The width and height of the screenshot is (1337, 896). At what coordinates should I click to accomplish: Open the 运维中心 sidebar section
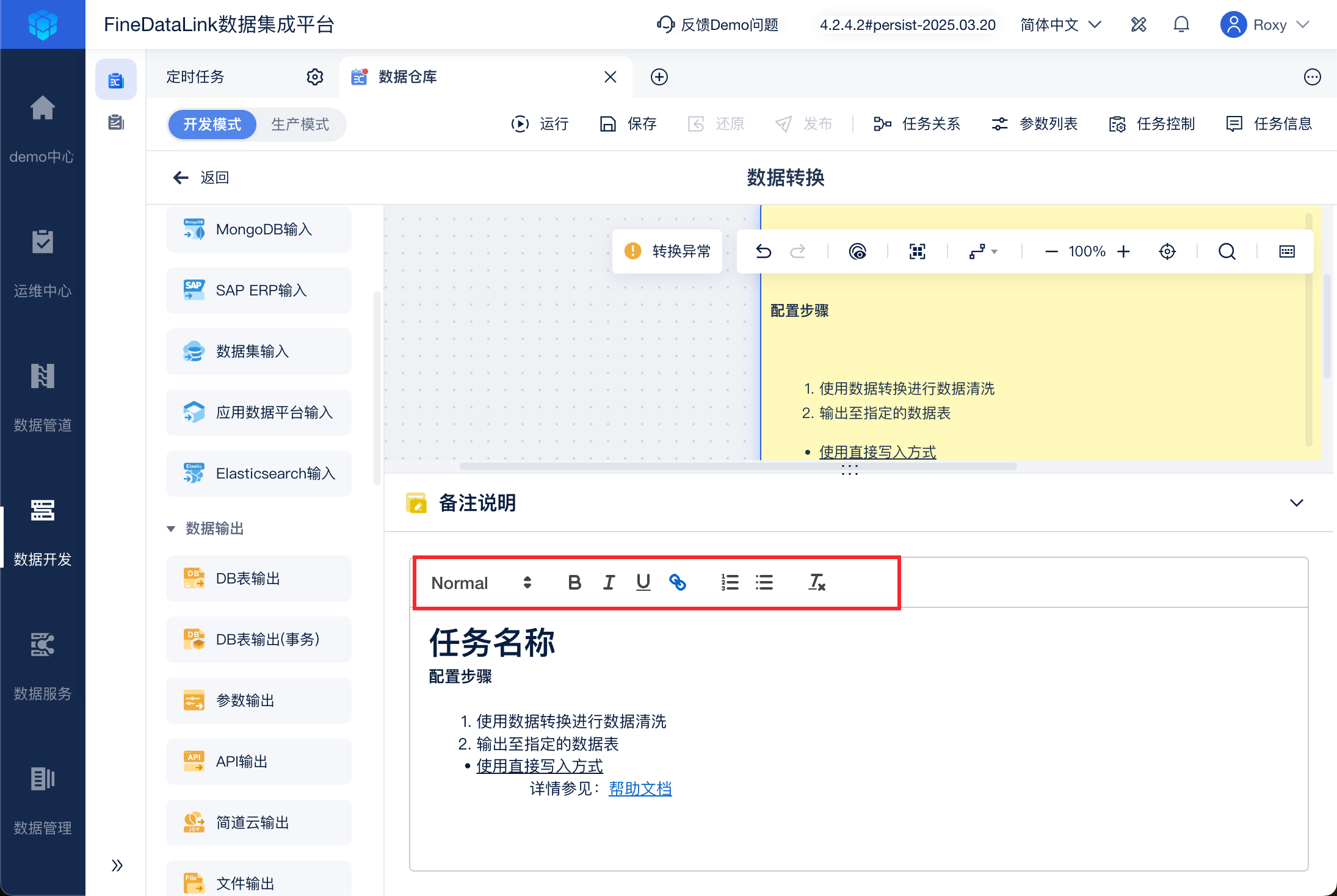tap(42, 264)
